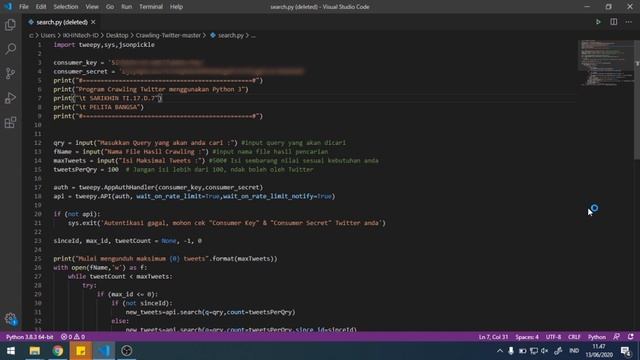Click 'tweepy.AppAuthHandler' on line 17
640x360 pixels.
pyautogui.click(x=117, y=187)
